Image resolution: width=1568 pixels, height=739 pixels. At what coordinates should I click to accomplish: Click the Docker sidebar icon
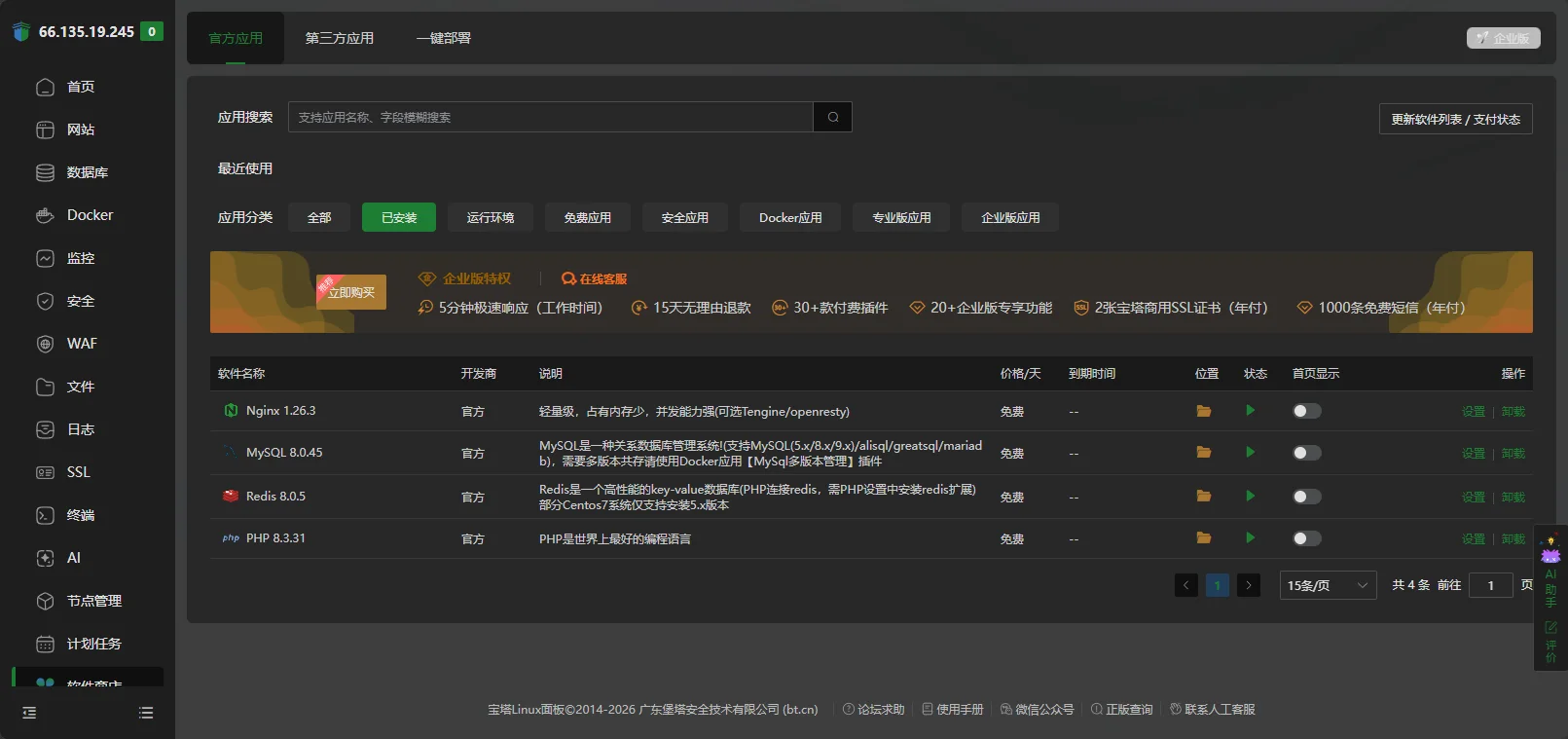pos(45,215)
